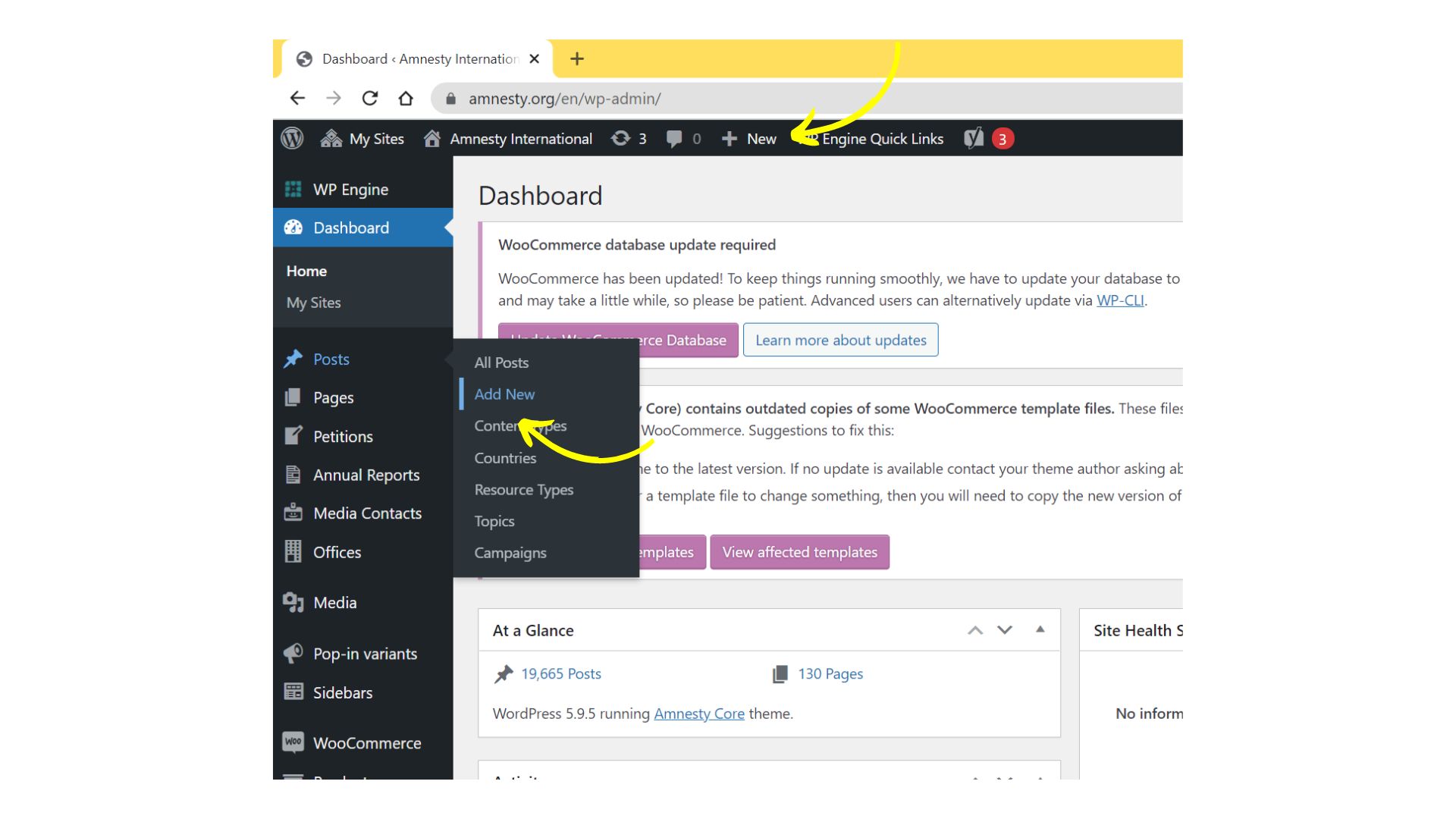Click Home under Dashboard

pos(306,271)
